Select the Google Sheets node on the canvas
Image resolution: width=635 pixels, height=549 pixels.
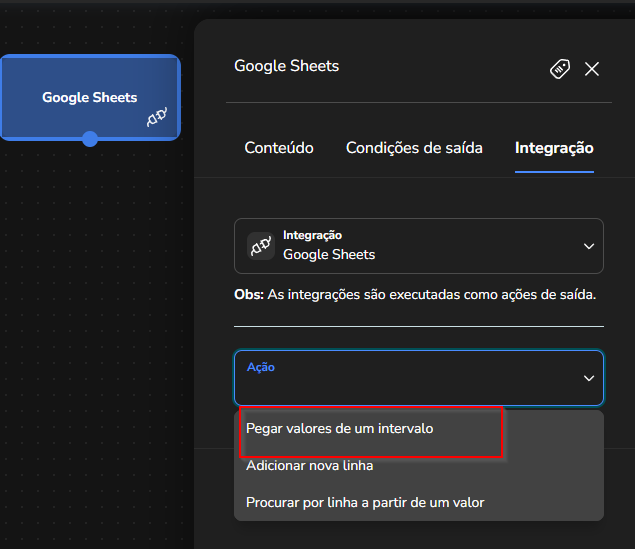90,97
